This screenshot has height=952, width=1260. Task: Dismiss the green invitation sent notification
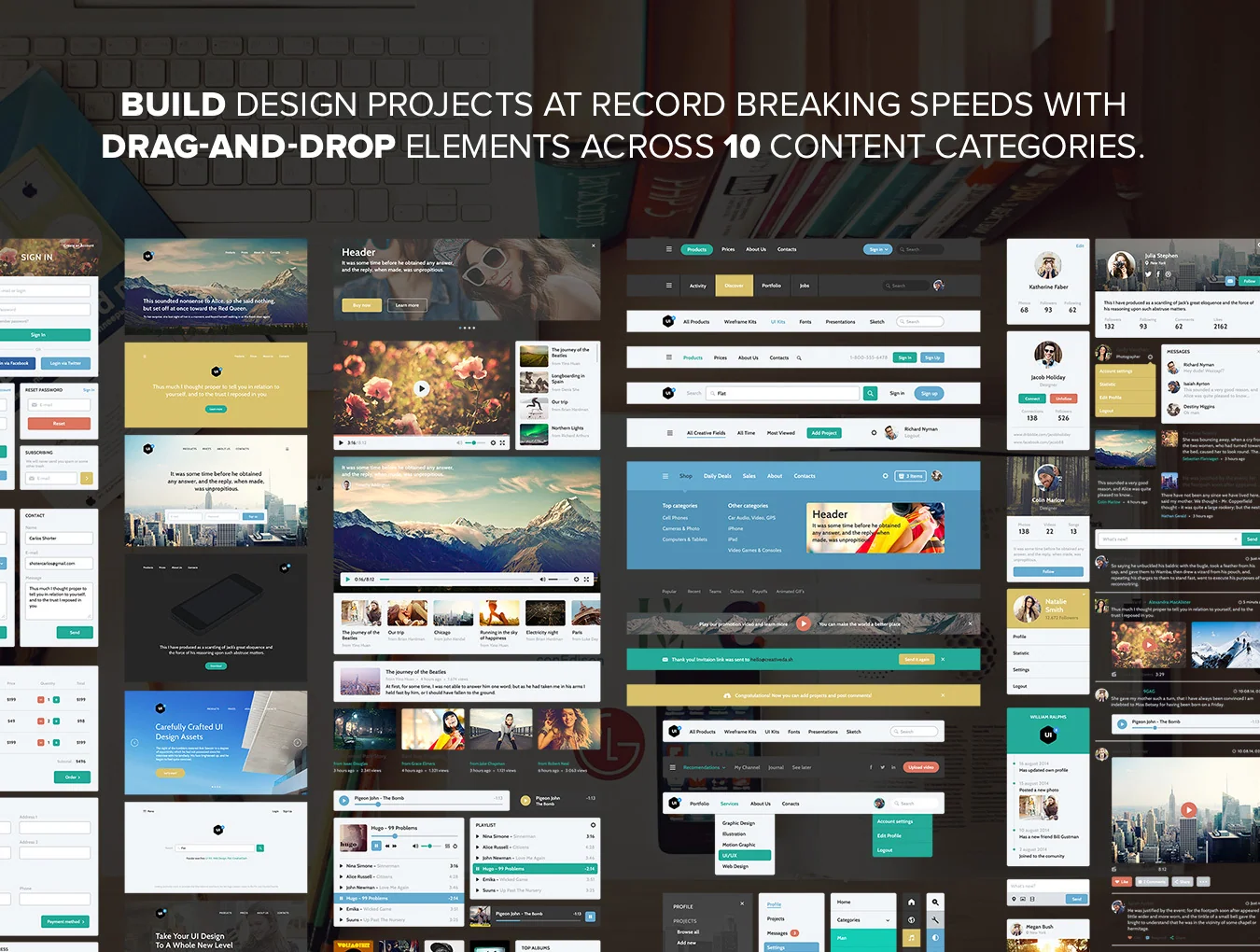coord(943,659)
